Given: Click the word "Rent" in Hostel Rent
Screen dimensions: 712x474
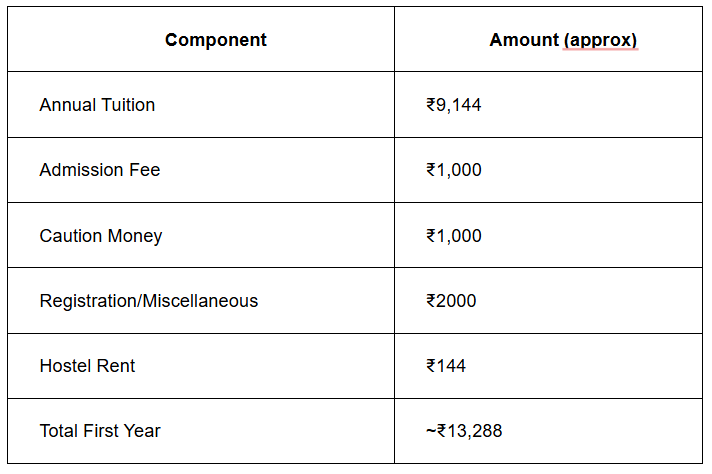Looking at the screenshot, I should 116,366.
